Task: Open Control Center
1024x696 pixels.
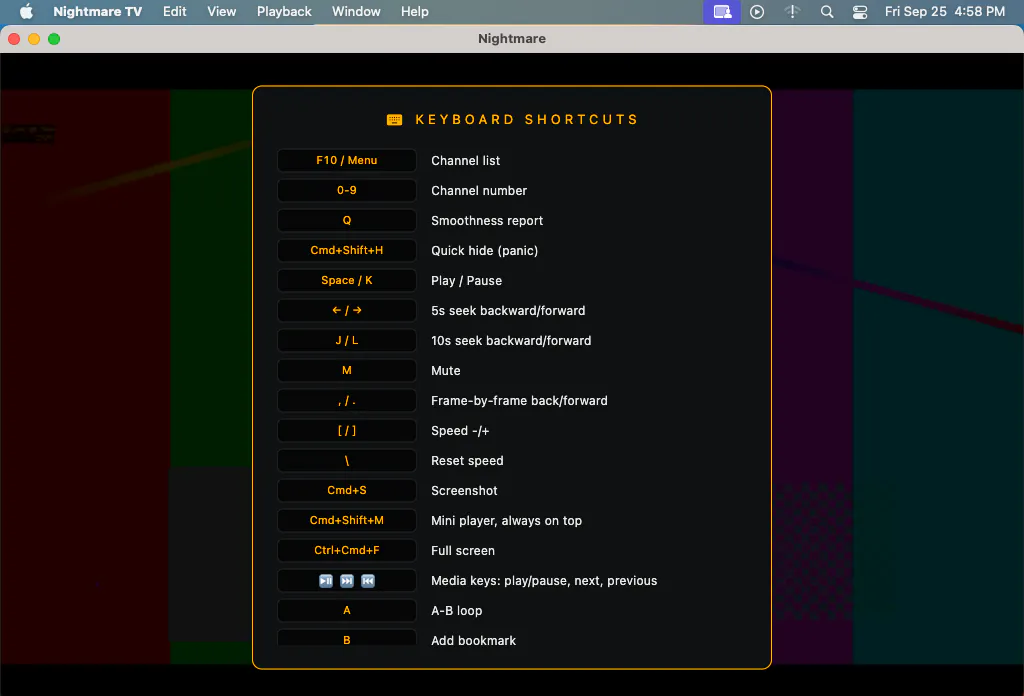Action: tap(860, 12)
